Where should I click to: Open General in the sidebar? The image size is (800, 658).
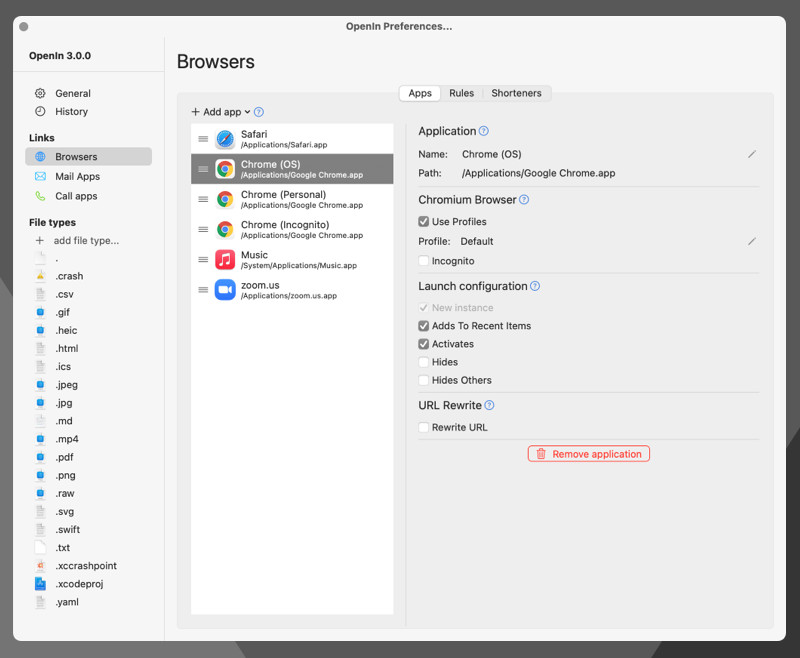(73, 93)
